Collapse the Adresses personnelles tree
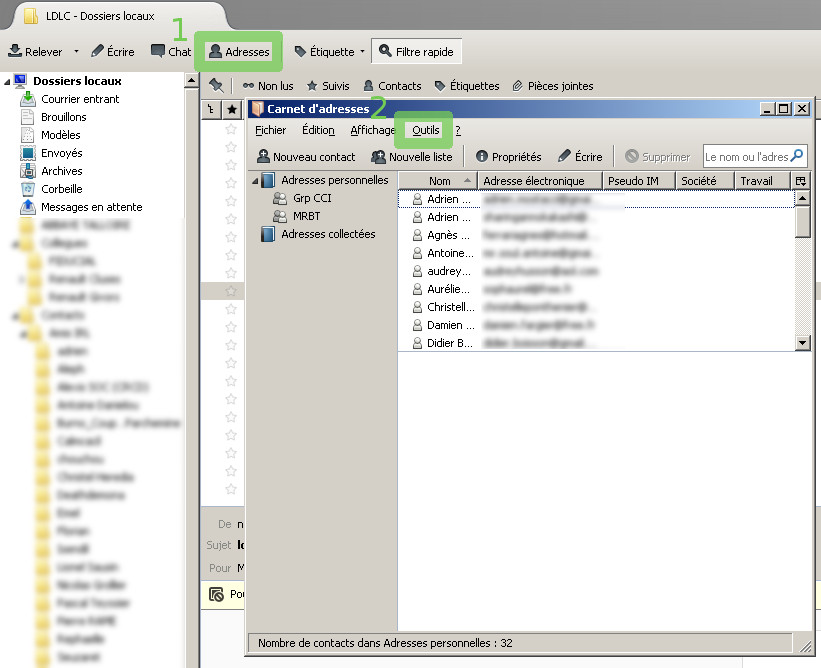Viewport: 821px width, 668px height. [254, 181]
